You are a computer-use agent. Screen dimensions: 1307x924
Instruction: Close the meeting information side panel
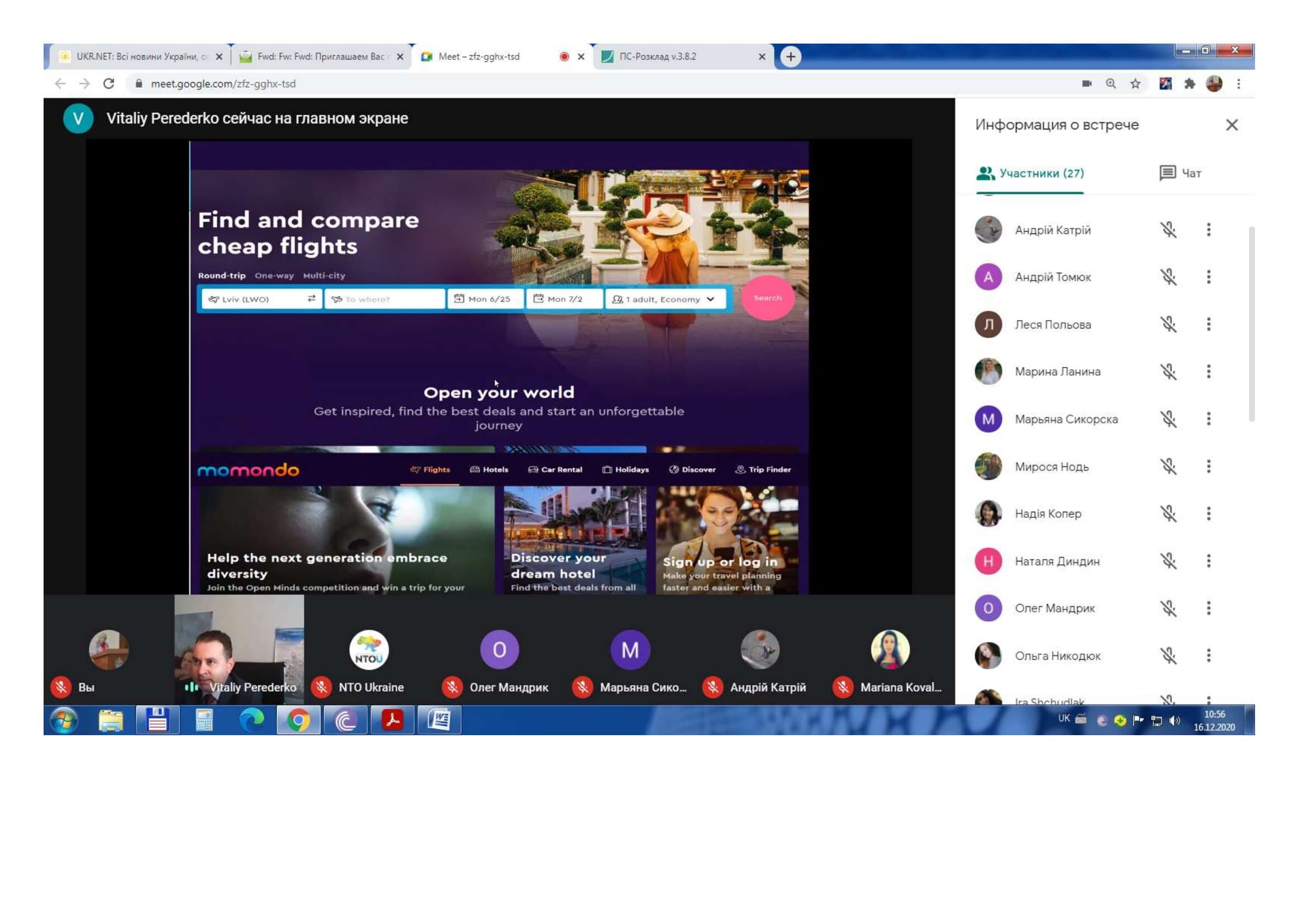[1232, 125]
